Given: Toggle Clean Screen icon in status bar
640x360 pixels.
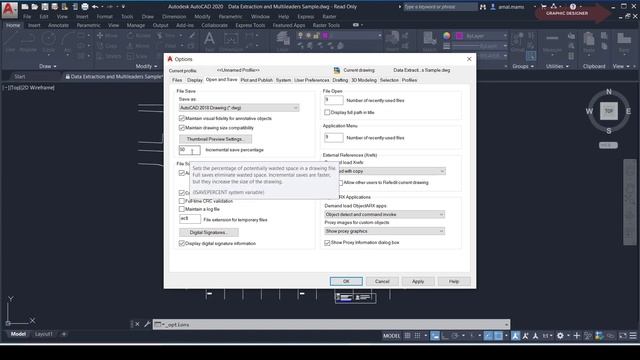Looking at the screenshot, I should [x=623, y=336].
